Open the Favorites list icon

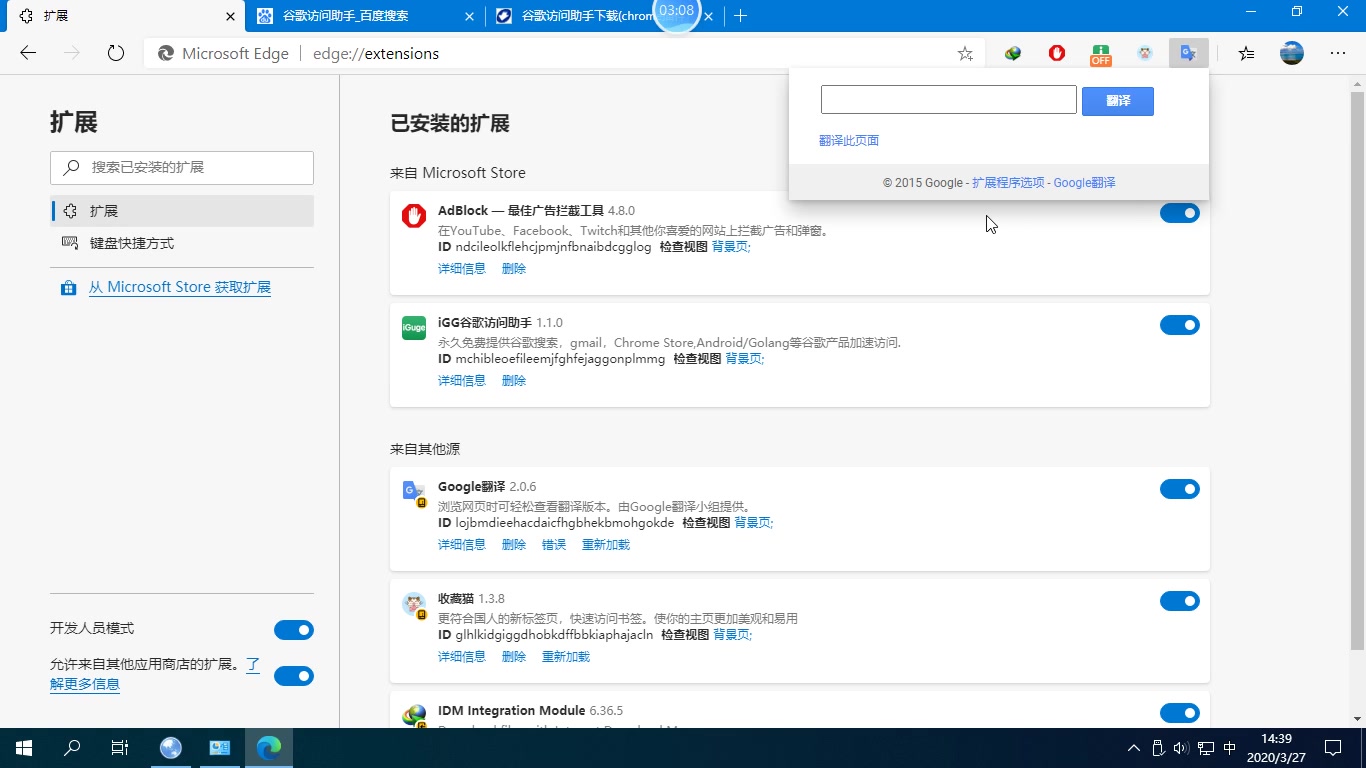[x=1246, y=54]
